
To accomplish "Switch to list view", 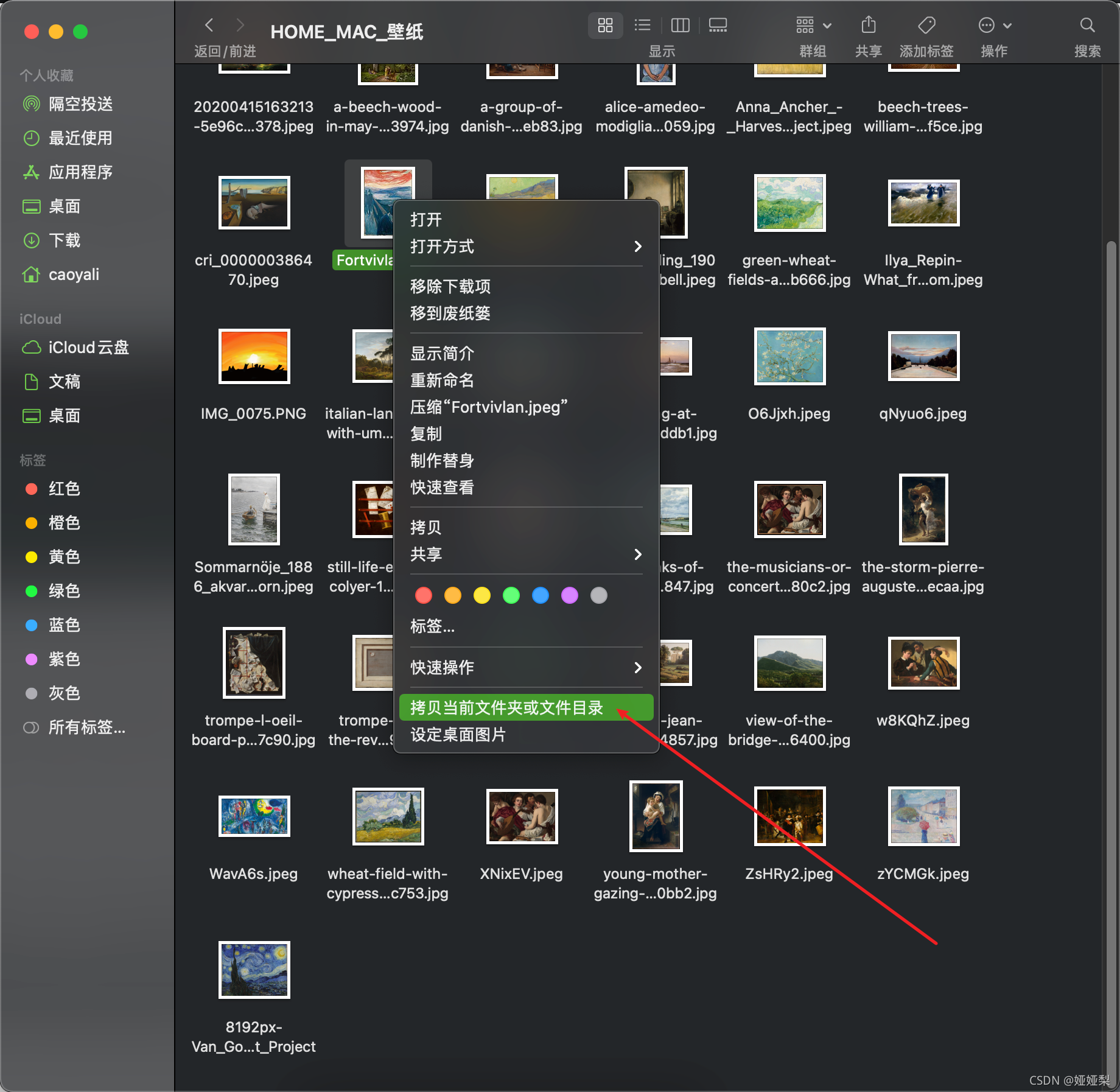I will point(642,25).
